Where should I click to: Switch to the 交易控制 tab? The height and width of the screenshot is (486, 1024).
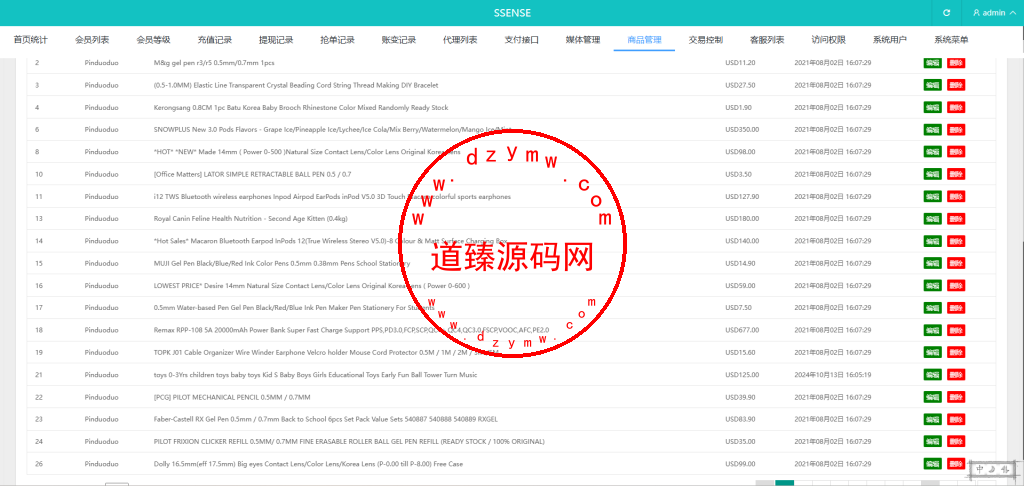[x=706, y=40]
